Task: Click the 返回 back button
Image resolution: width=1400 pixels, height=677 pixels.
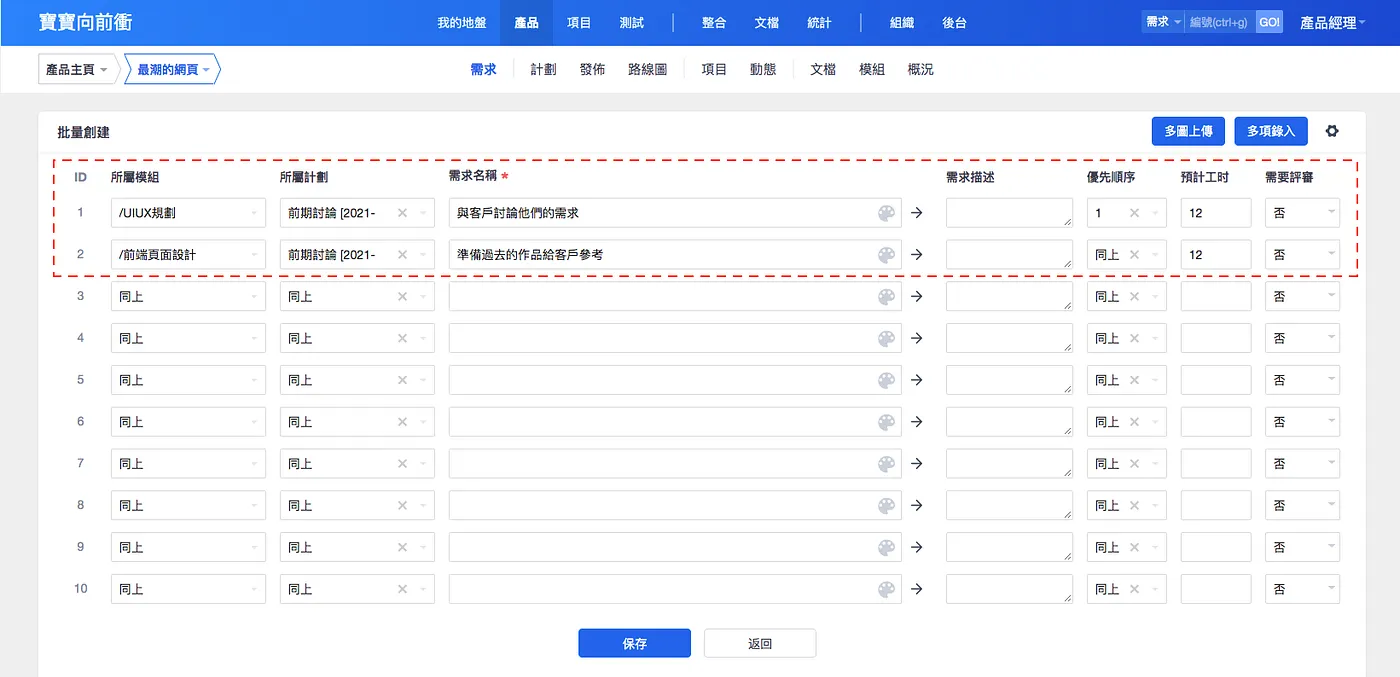Action: 760,643
